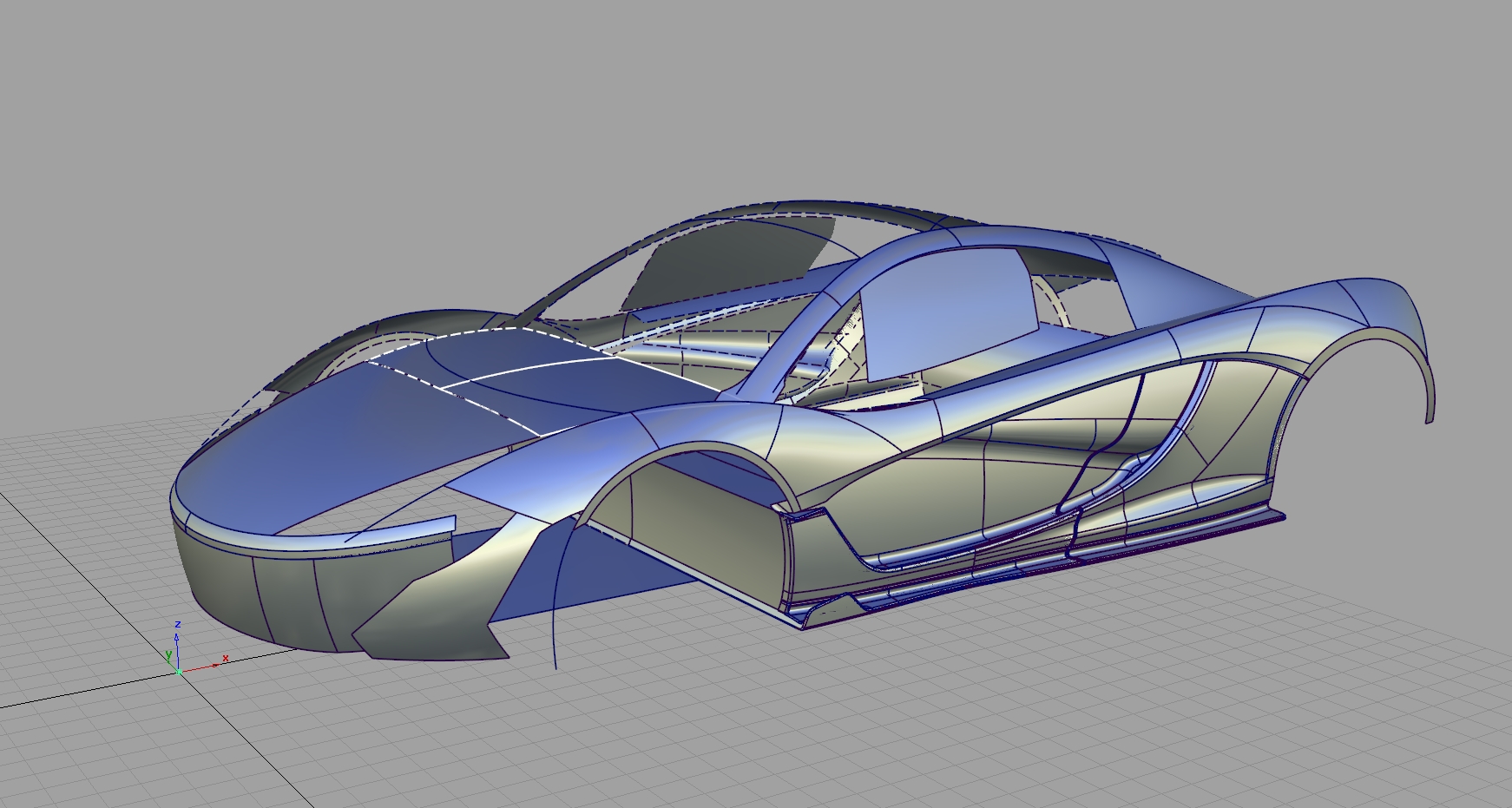Click the X axis label

pyautogui.click(x=226, y=658)
